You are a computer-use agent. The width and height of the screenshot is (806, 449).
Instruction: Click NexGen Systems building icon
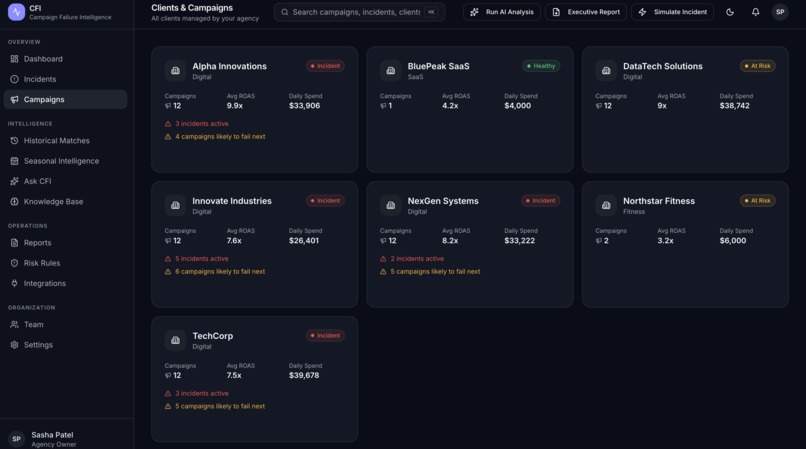pos(391,205)
